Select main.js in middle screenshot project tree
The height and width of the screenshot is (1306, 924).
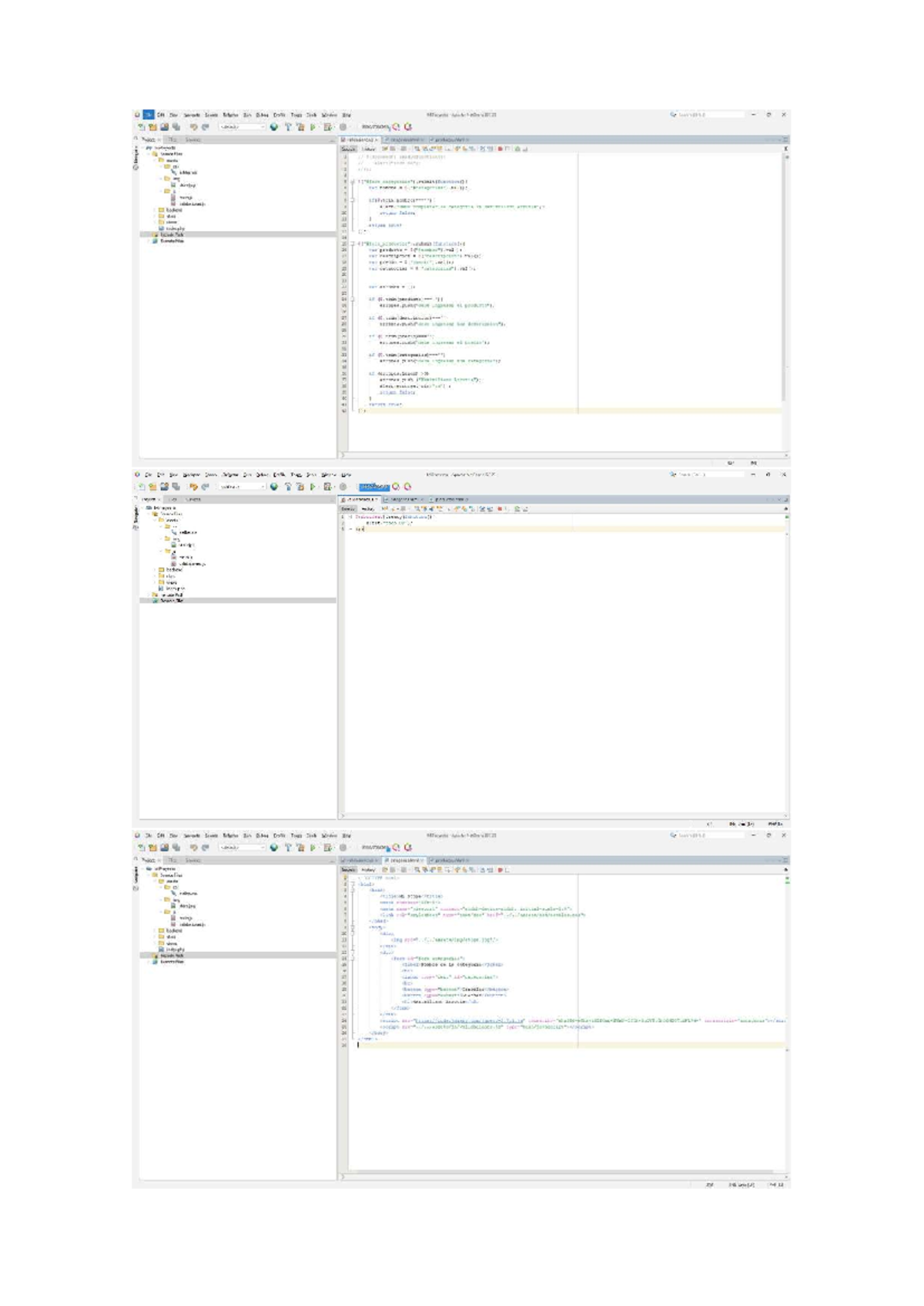[186, 557]
